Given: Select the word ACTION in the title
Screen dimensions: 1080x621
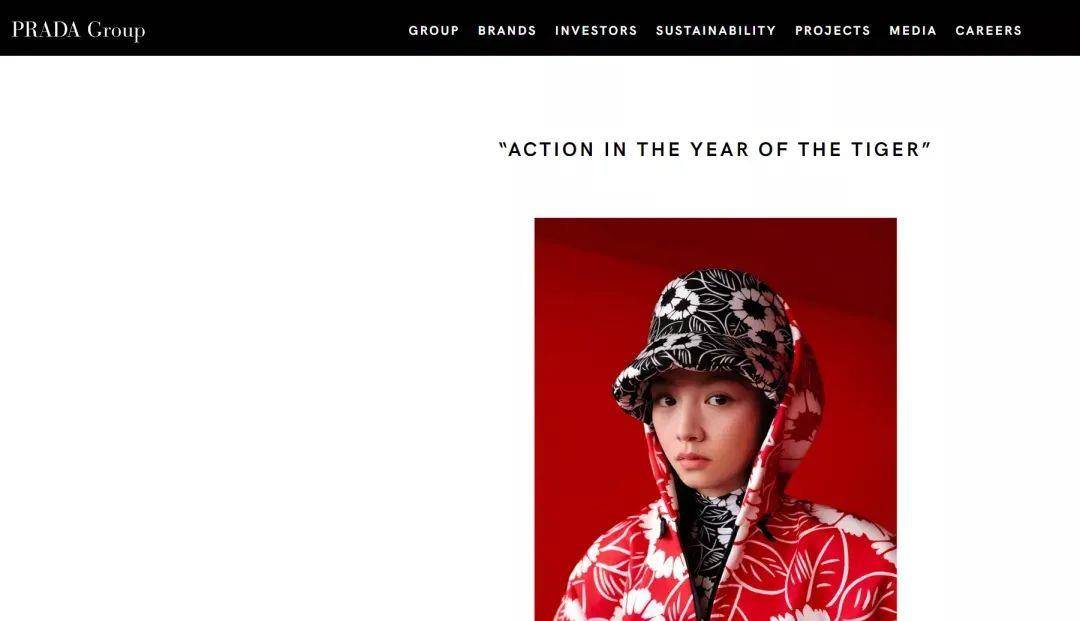Looking at the screenshot, I should pyautogui.click(x=550, y=149).
